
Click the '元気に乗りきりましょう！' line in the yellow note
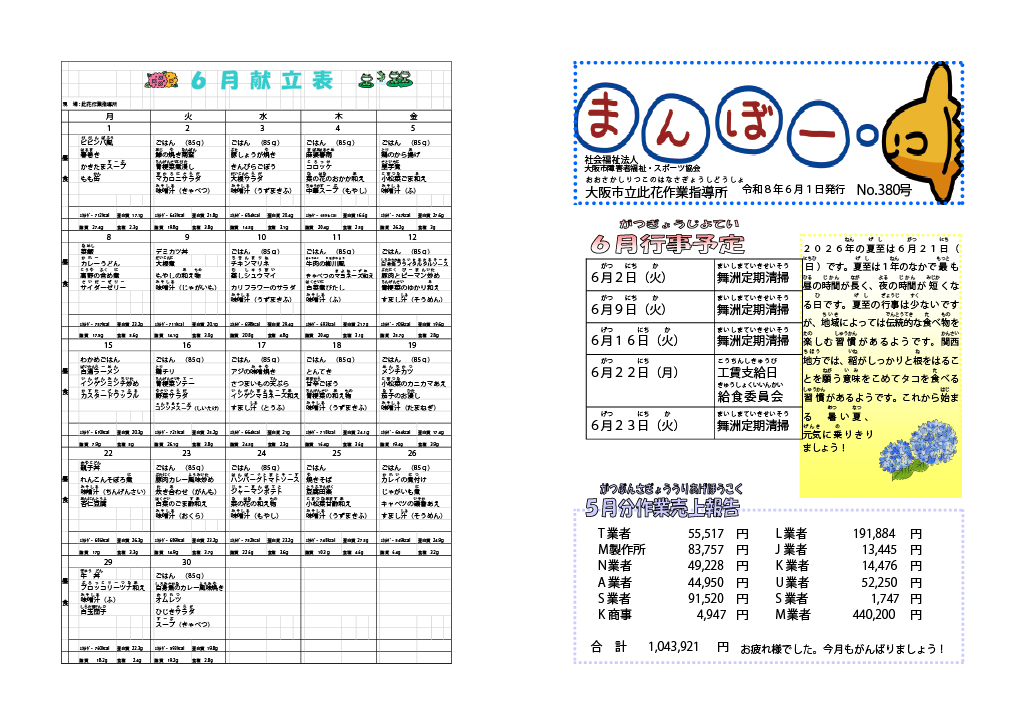[837, 441]
